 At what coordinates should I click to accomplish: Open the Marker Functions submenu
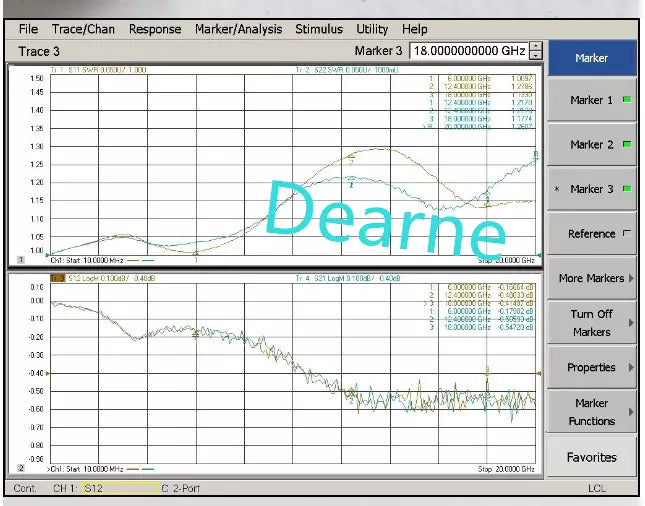(591, 412)
